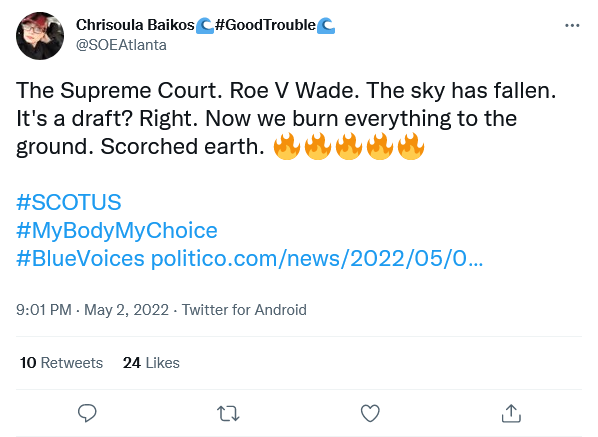The height and width of the screenshot is (437, 598).
Task: Open the @SOEAtlanta handle
Action: pos(121,45)
